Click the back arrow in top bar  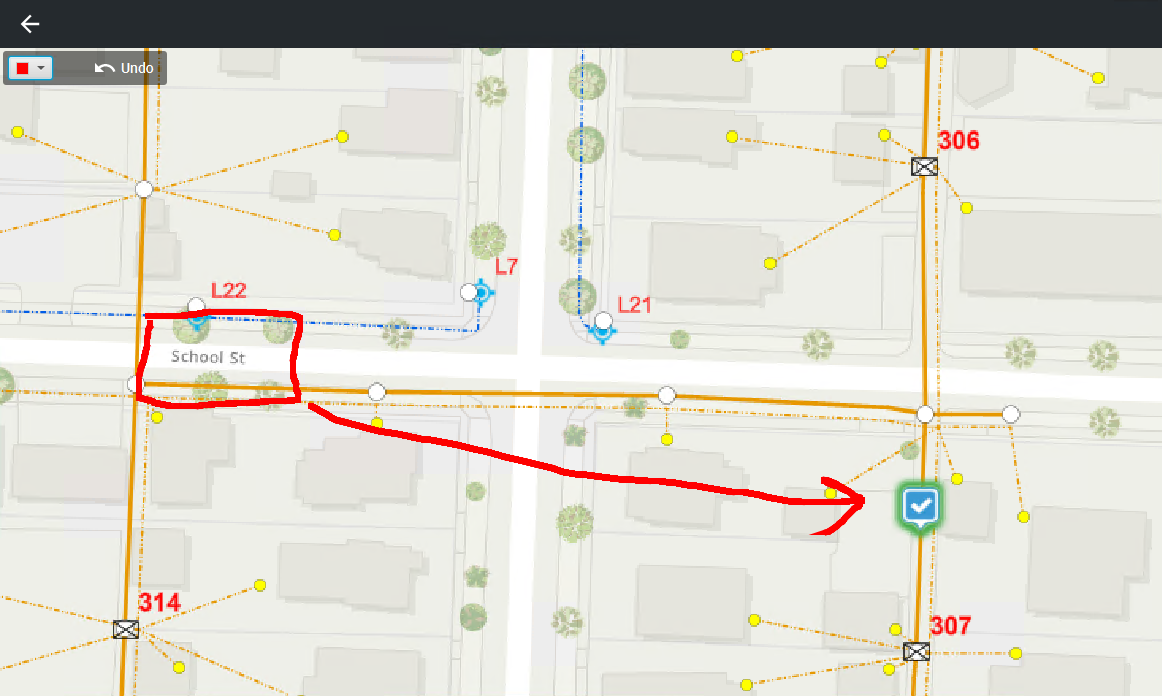click(30, 24)
